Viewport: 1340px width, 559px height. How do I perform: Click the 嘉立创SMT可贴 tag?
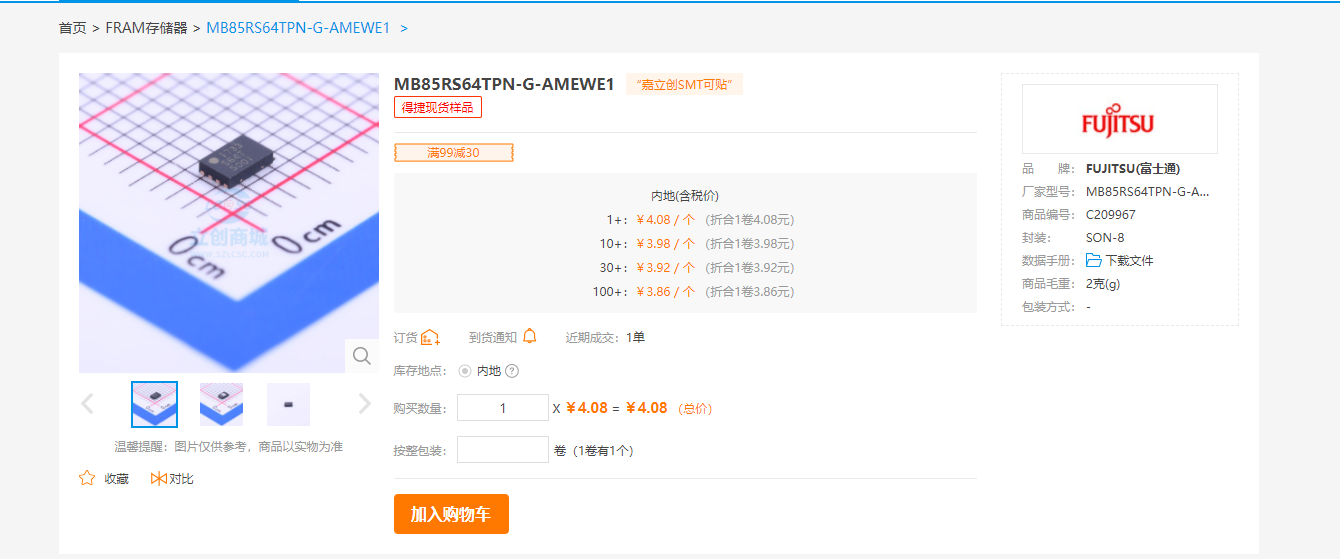684,85
